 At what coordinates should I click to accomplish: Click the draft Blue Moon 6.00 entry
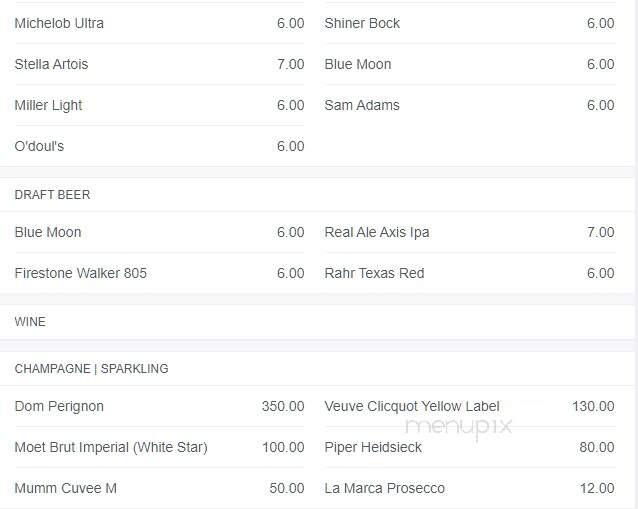point(159,232)
